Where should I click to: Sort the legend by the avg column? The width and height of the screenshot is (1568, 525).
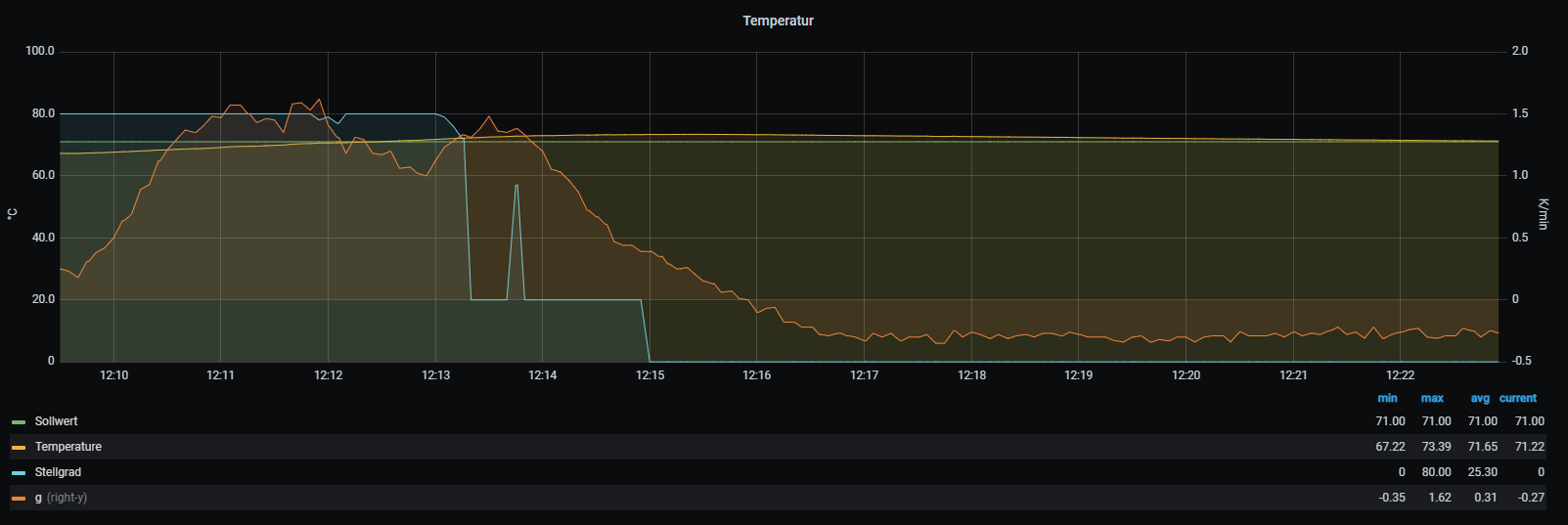click(x=1480, y=398)
